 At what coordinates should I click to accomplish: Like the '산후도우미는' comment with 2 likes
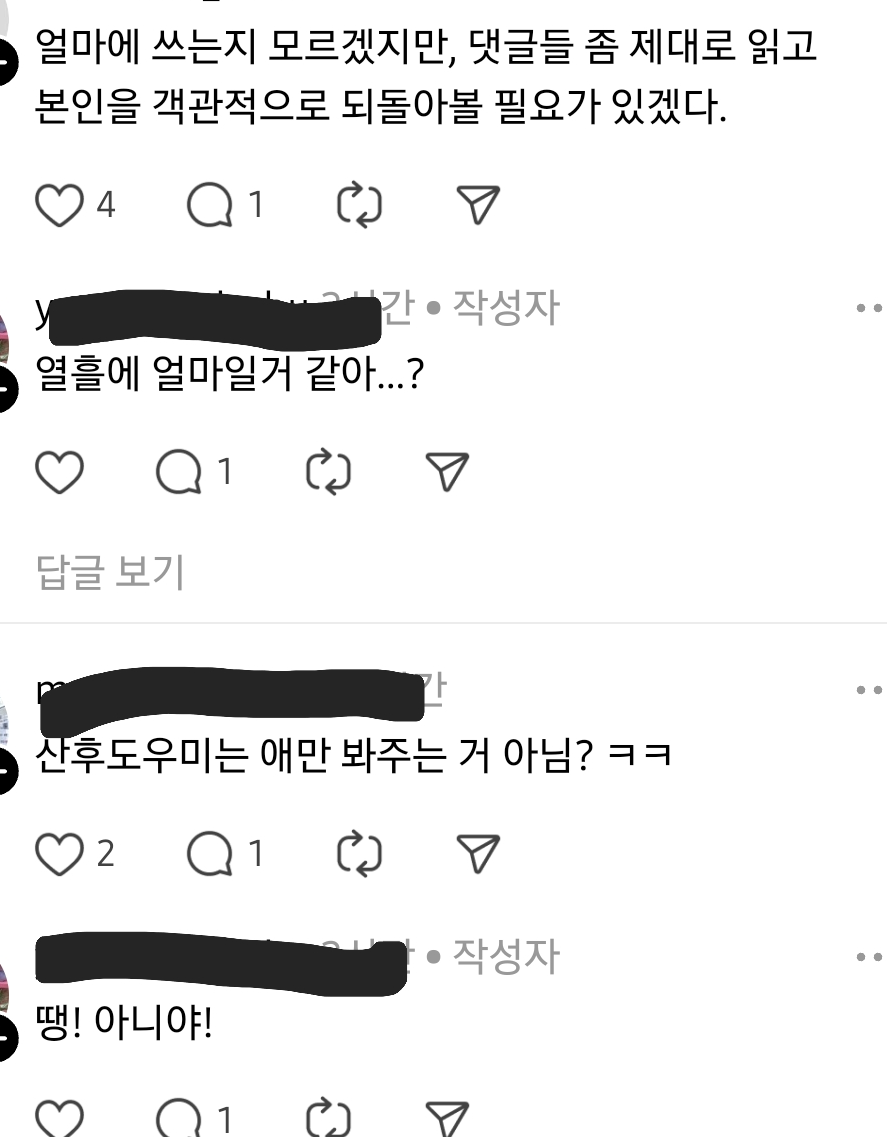(x=59, y=854)
